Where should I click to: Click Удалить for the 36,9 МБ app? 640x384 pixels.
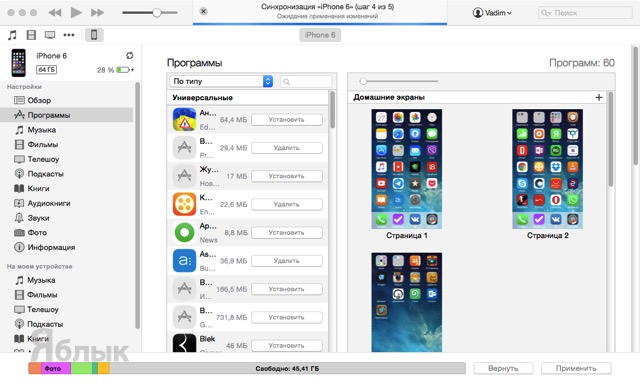(x=287, y=260)
